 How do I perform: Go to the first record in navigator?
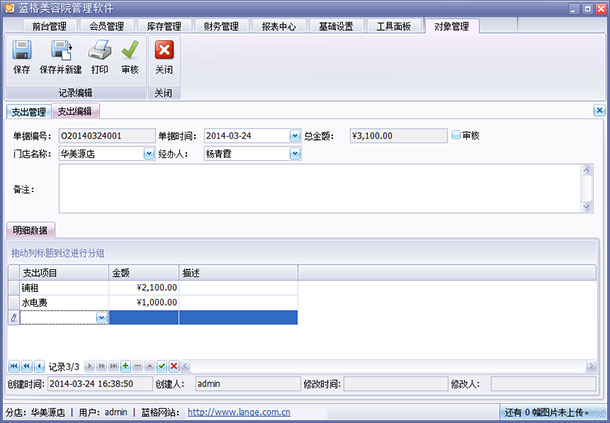coord(14,366)
